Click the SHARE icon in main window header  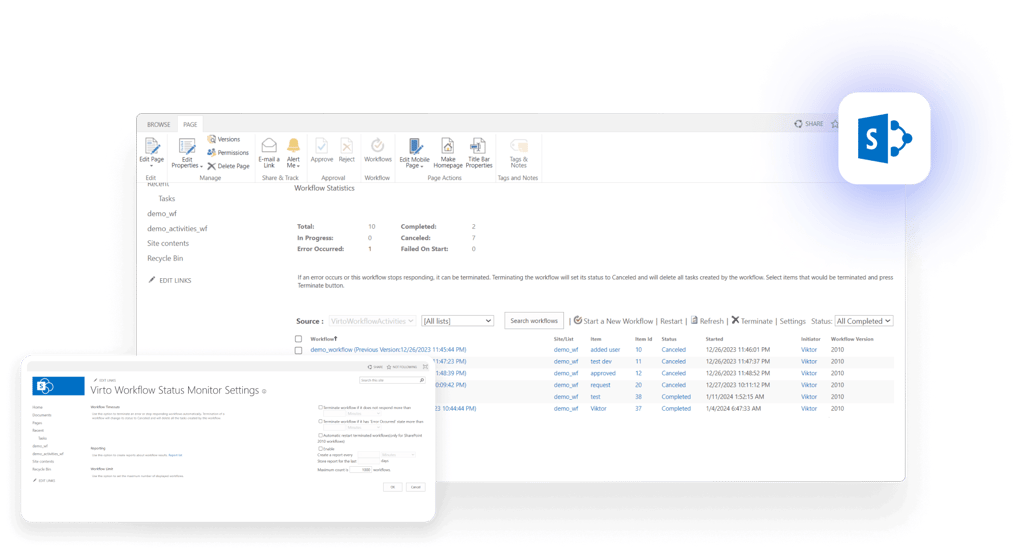point(798,123)
